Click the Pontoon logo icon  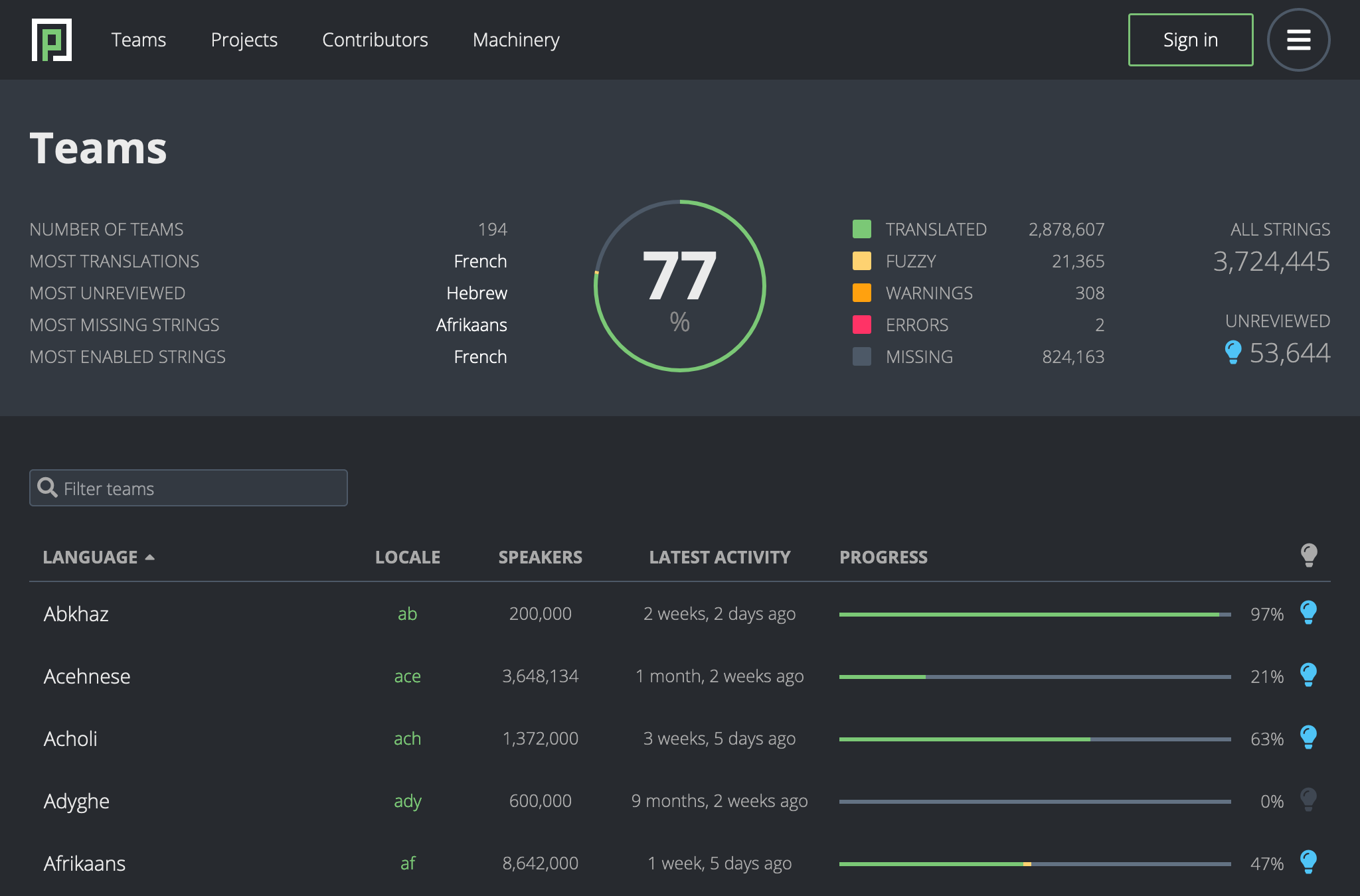pos(52,40)
